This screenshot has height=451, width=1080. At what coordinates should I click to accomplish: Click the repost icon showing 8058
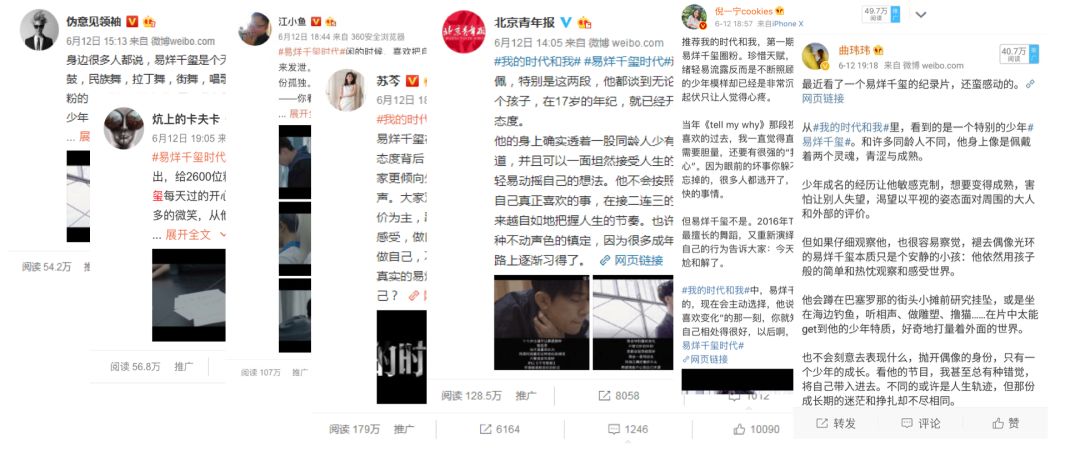[x=604, y=395]
